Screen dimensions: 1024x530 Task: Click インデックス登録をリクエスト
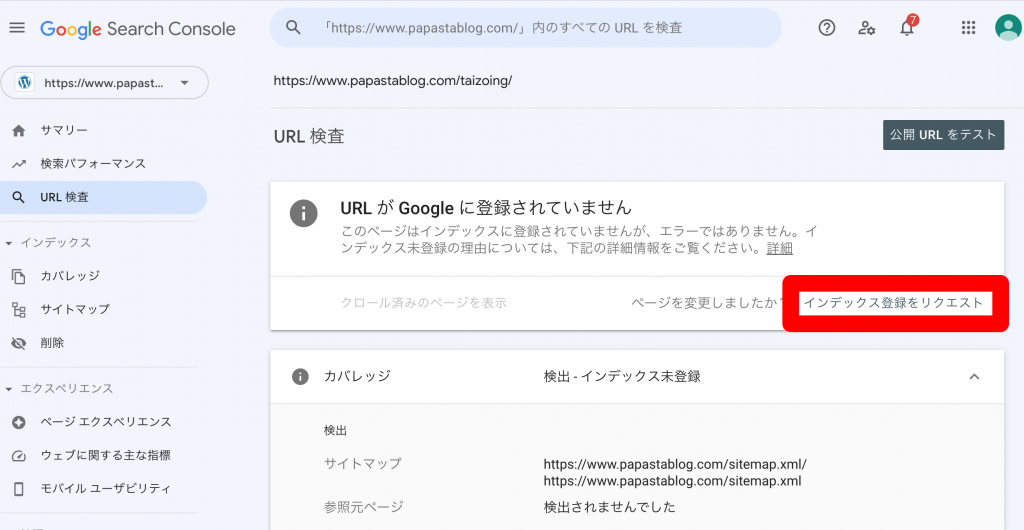pos(893,303)
